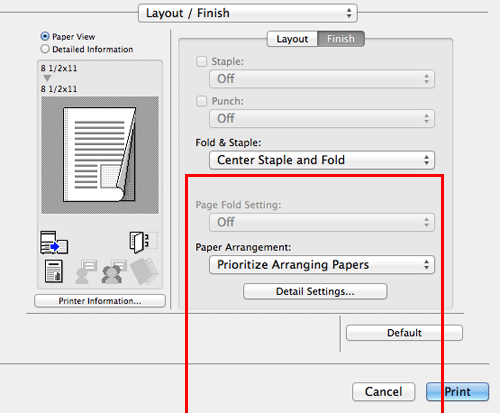Viewport: 500px width, 413px height.
Task: Click the Page Fold Setting: label
Action: pos(238,205)
